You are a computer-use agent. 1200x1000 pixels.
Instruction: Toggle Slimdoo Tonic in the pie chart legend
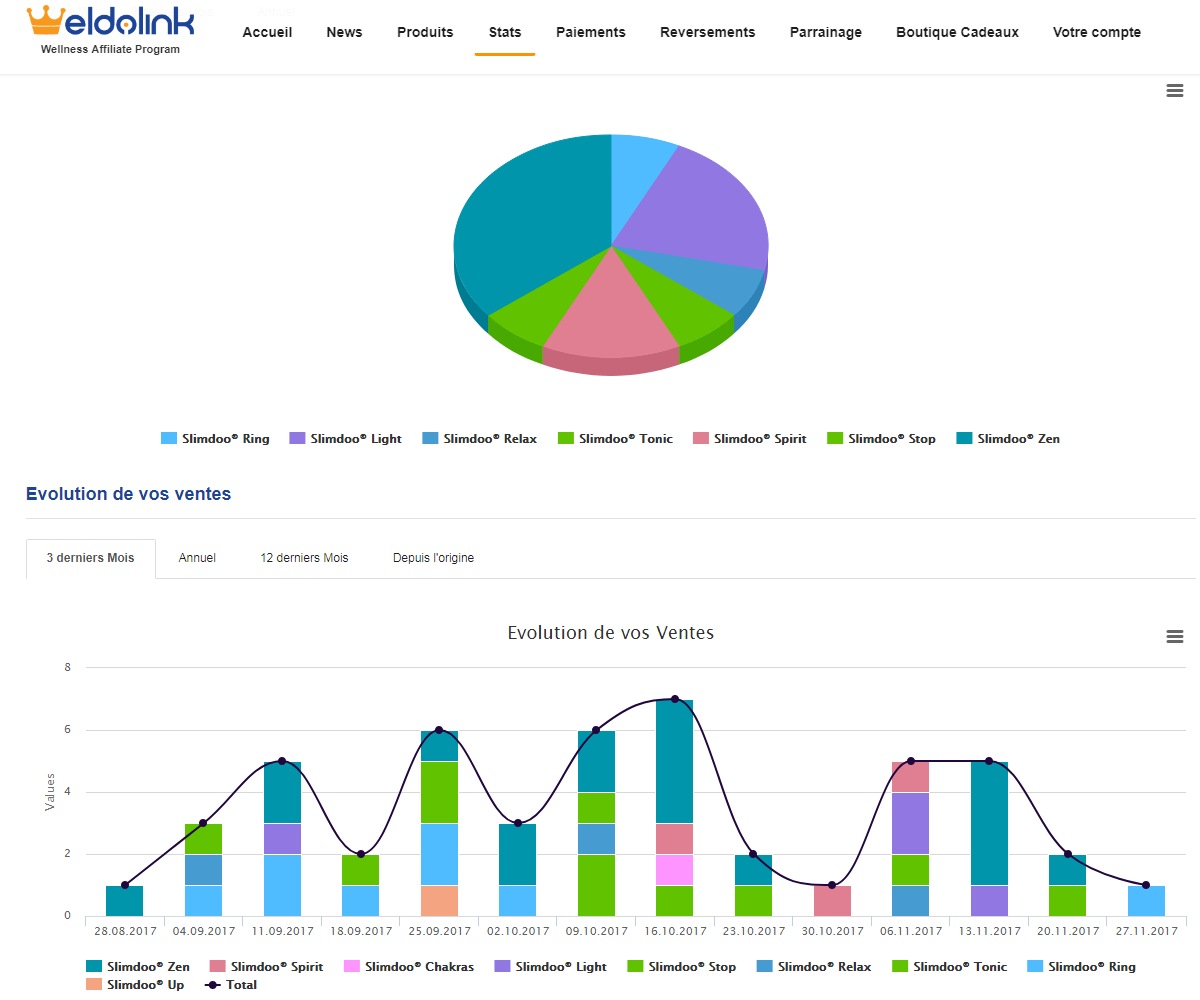click(615, 439)
